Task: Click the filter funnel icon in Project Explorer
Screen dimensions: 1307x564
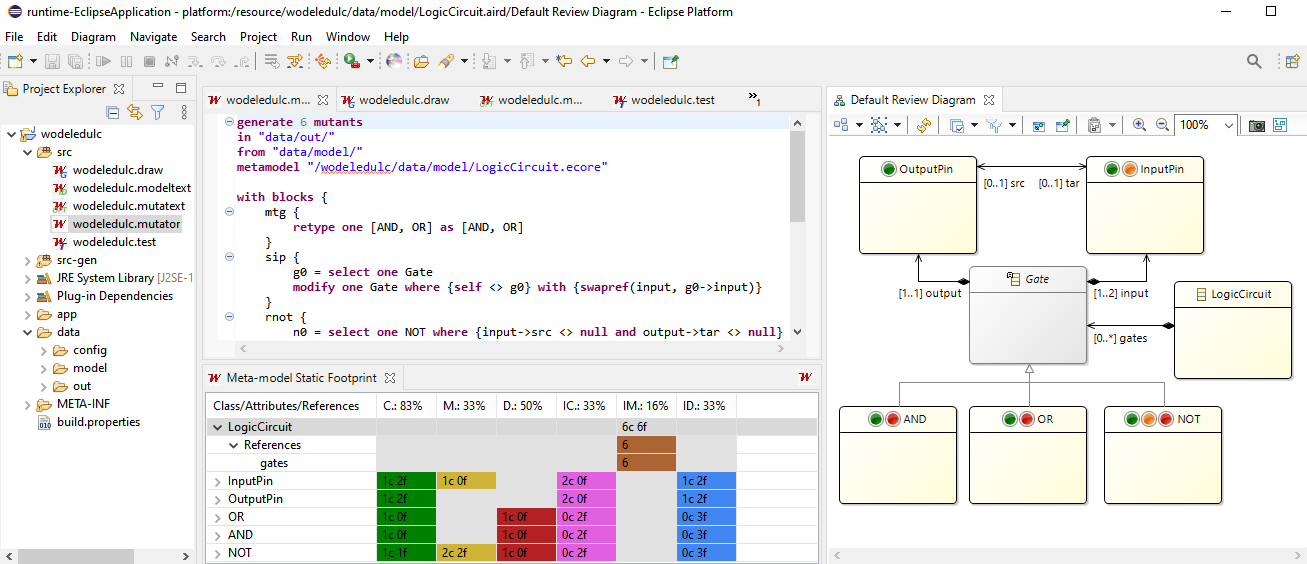Action: coord(157,112)
